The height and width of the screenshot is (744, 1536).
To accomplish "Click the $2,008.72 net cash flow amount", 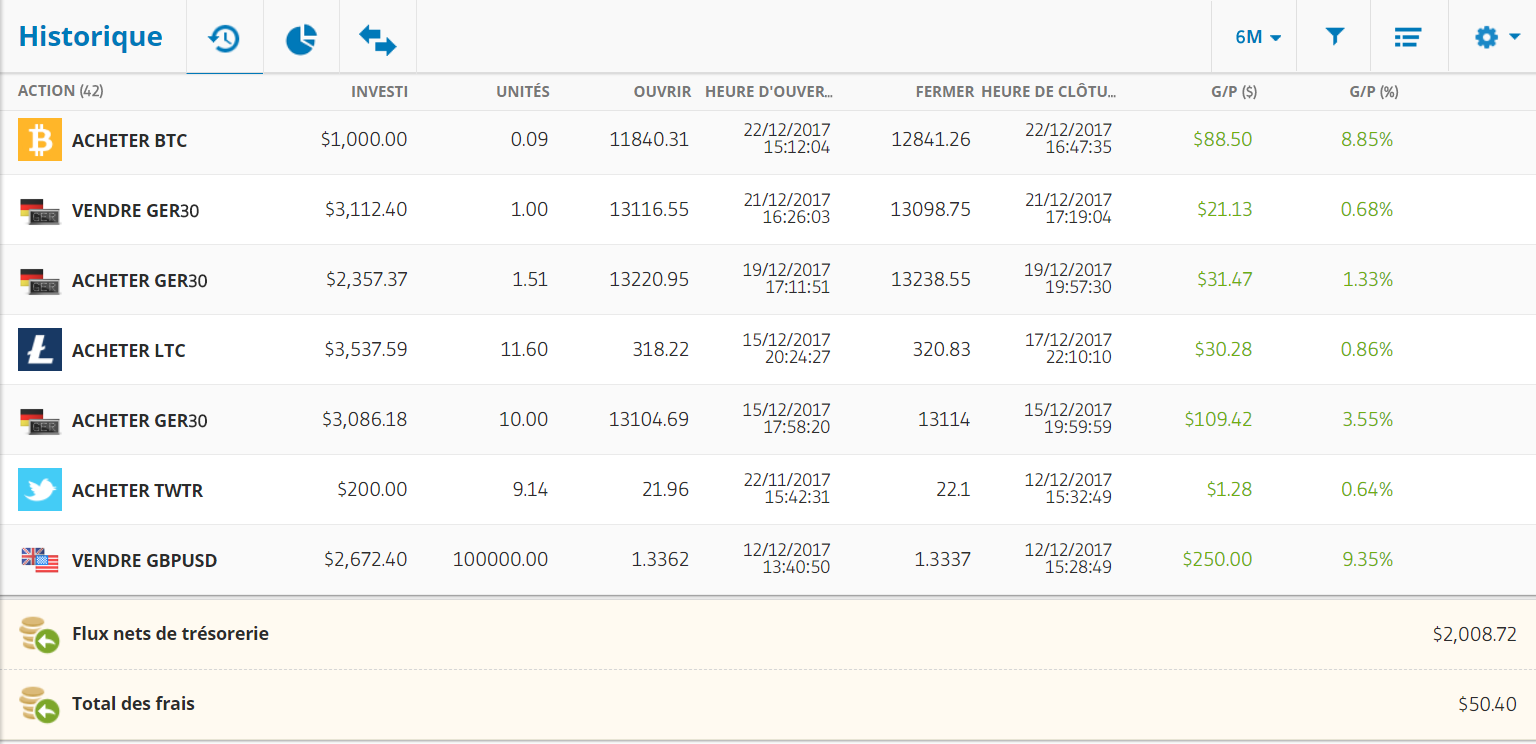I will click(x=1474, y=635).
